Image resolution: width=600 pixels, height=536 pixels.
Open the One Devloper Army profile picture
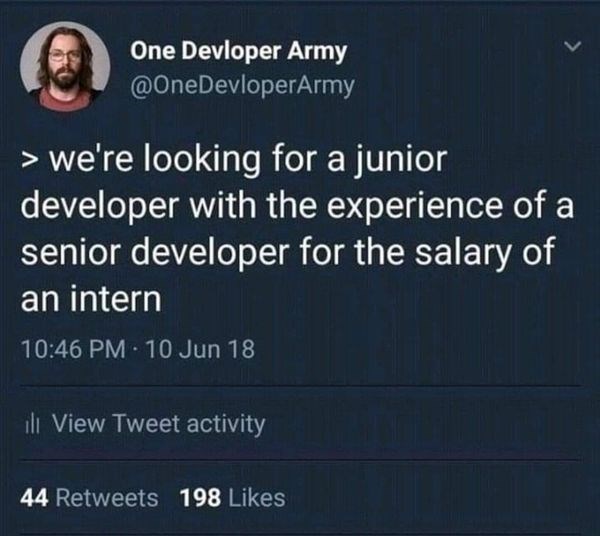[x=66, y=67]
